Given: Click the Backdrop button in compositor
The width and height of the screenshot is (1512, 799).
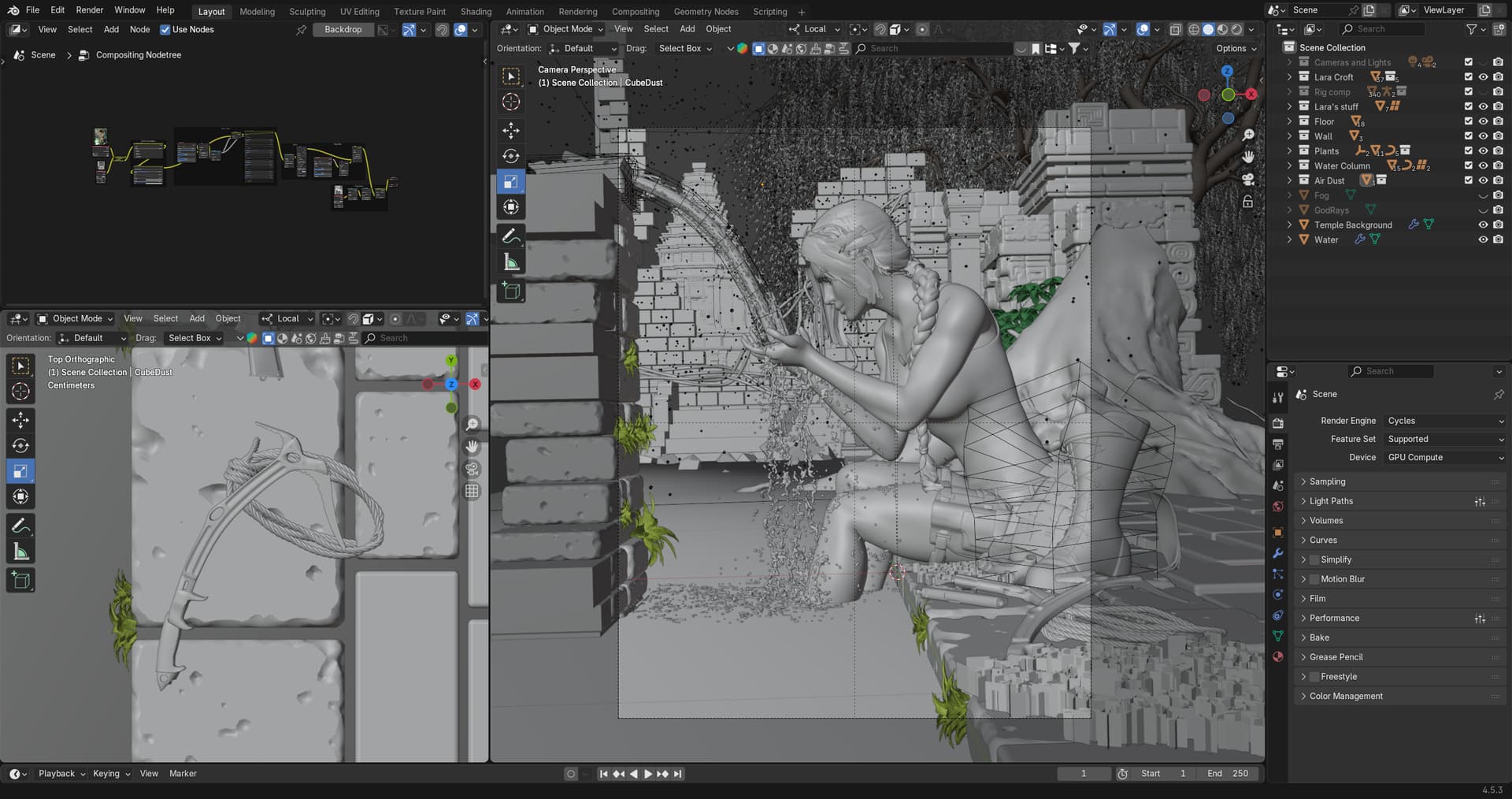Looking at the screenshot, I should (x=343, y=30).
